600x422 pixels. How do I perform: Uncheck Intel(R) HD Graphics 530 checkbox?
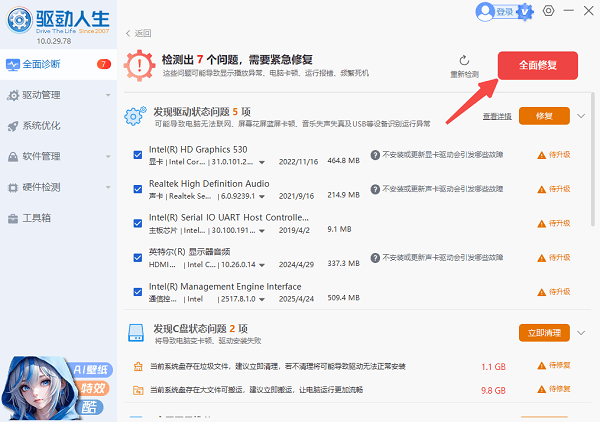tap(138, 155)
